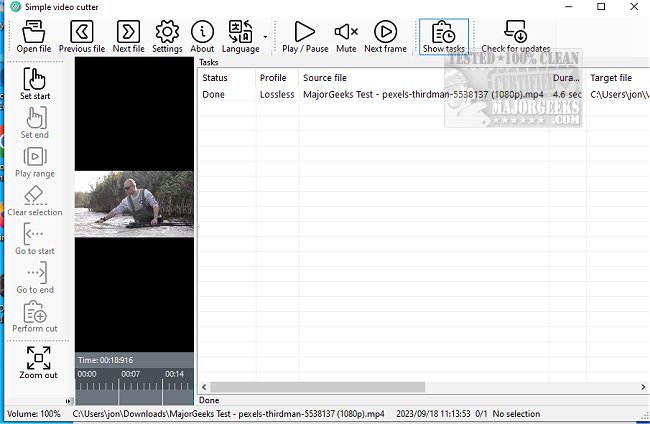Select the Lossless profile cell
The image size is (650, 424).
(277, 94)
